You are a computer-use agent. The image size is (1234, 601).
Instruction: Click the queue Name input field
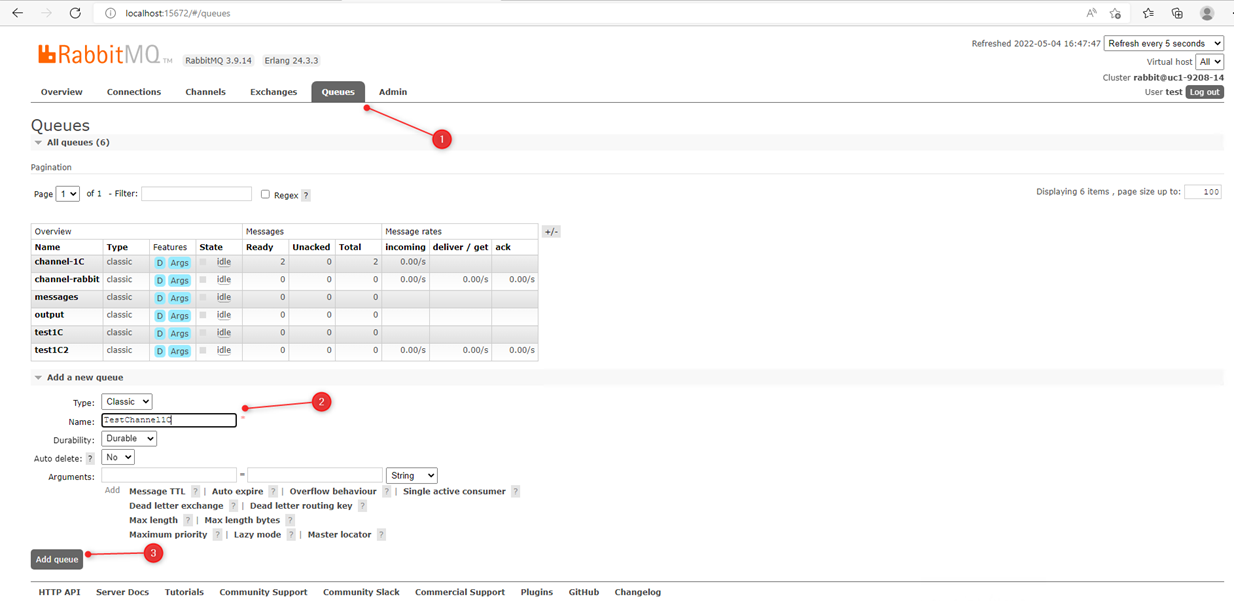169,421
